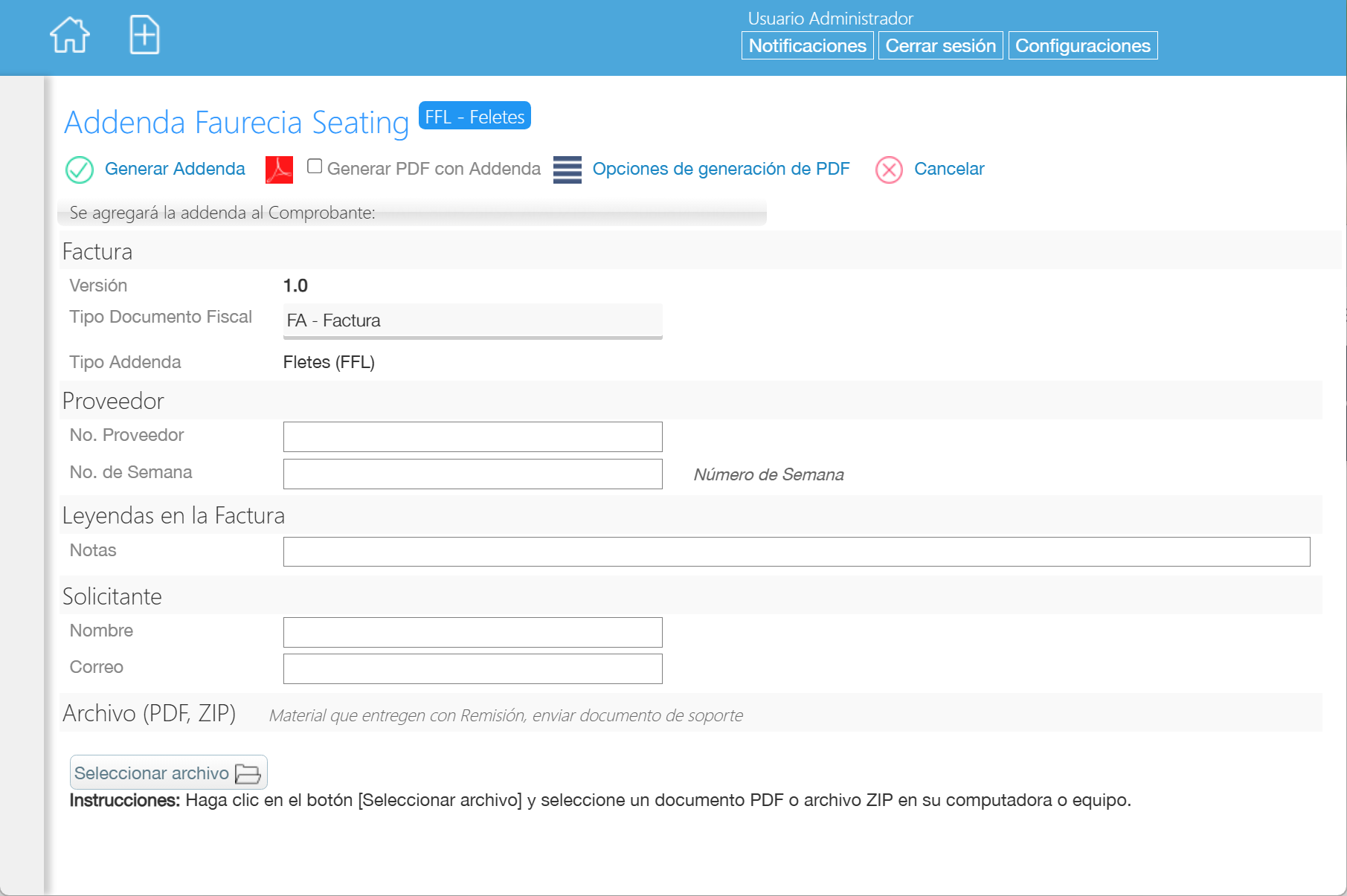
Task: Click the Fletes (FFL) value text
Action: point(329,362)
